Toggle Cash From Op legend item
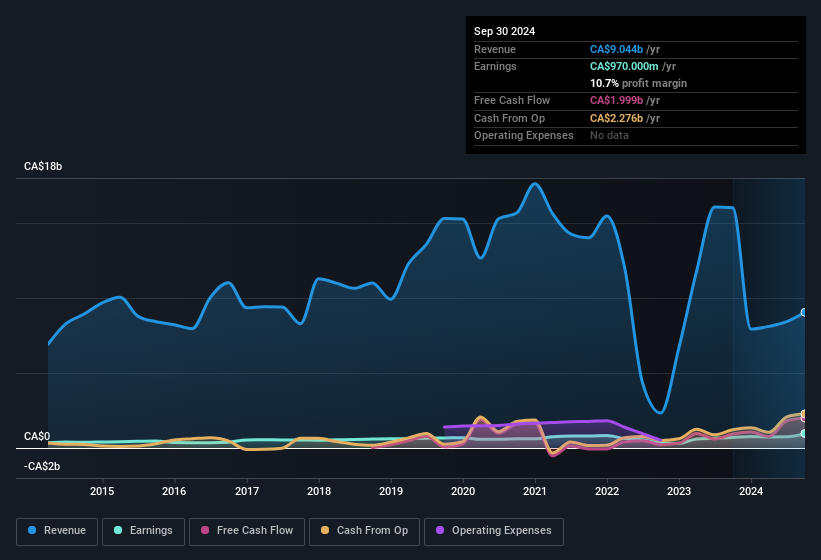This screenshot has width=821, height=560. point(363,530)
